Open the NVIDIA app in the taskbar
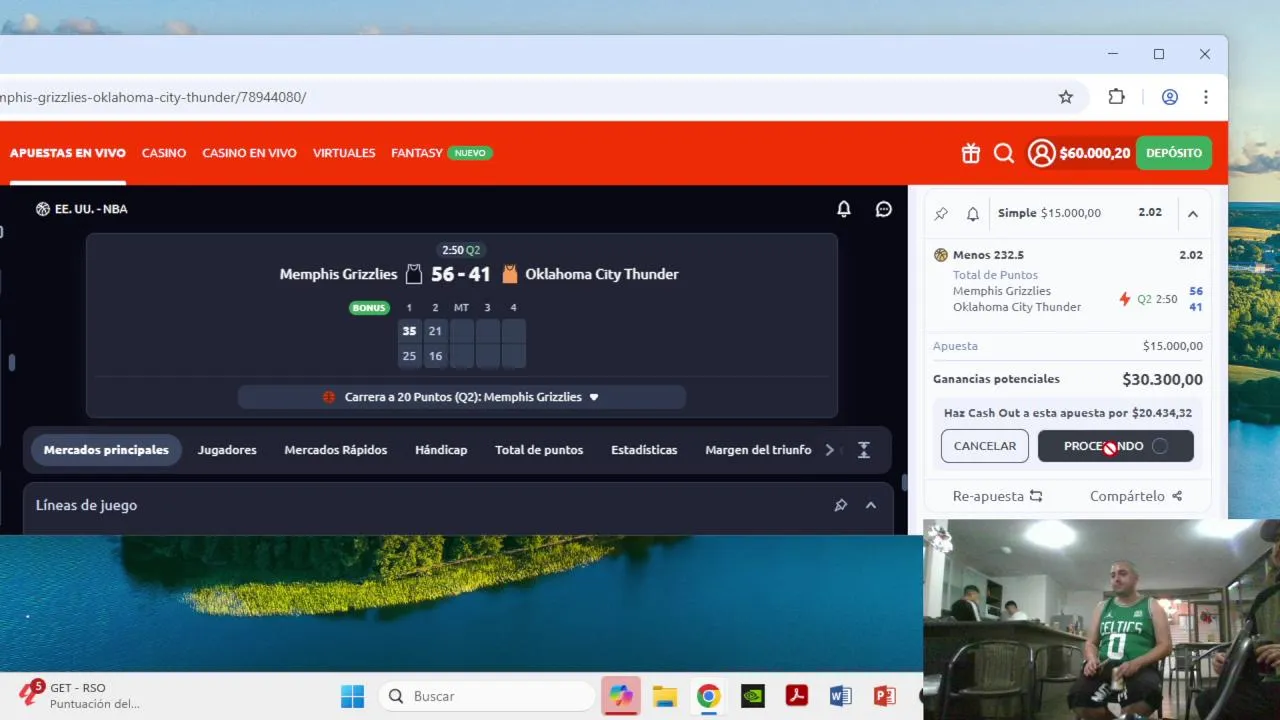1280x720 pixels. click(753, 696)
